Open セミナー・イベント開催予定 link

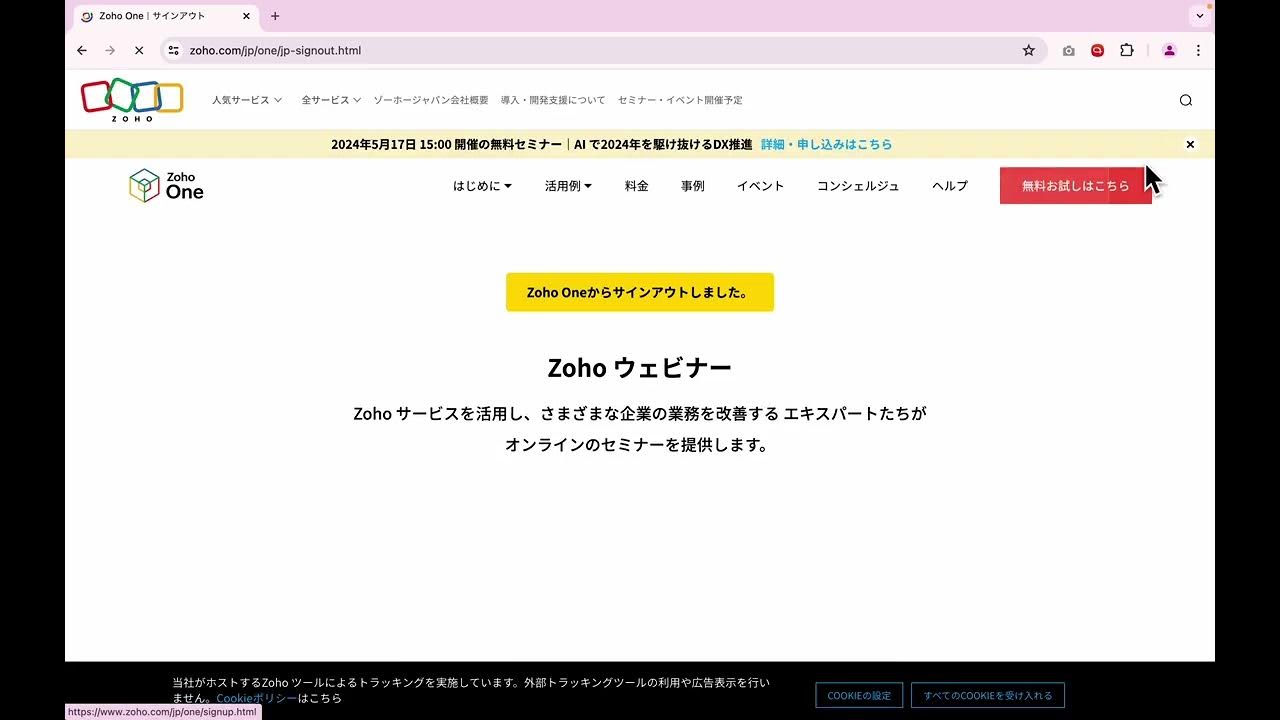680,100
